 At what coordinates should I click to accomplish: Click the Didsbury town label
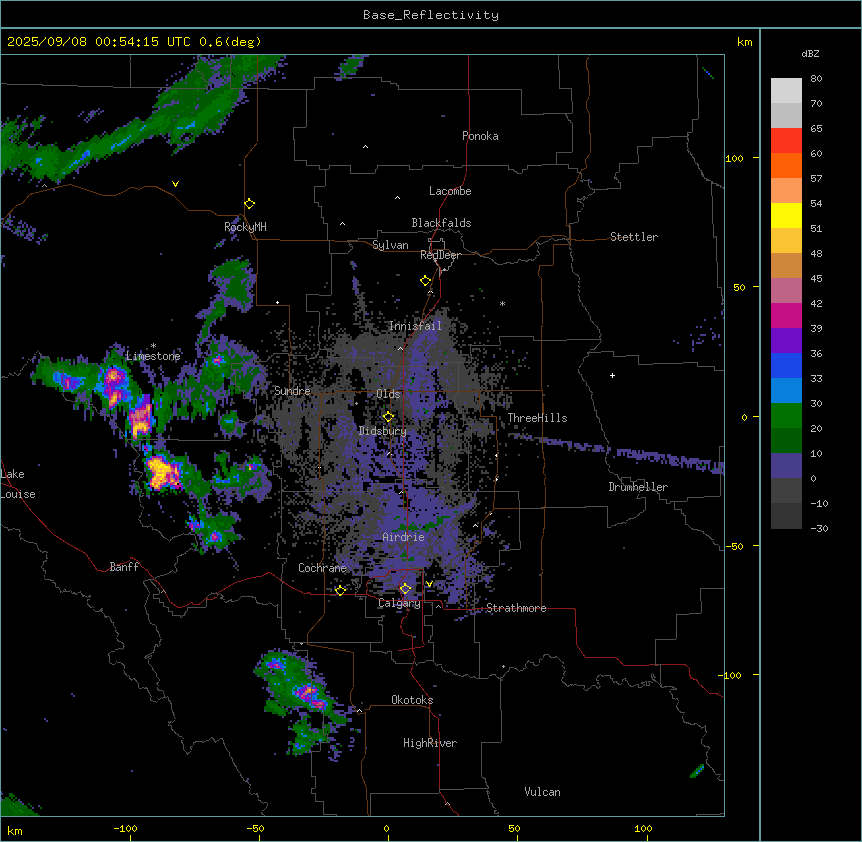click(x=382, y=431)
